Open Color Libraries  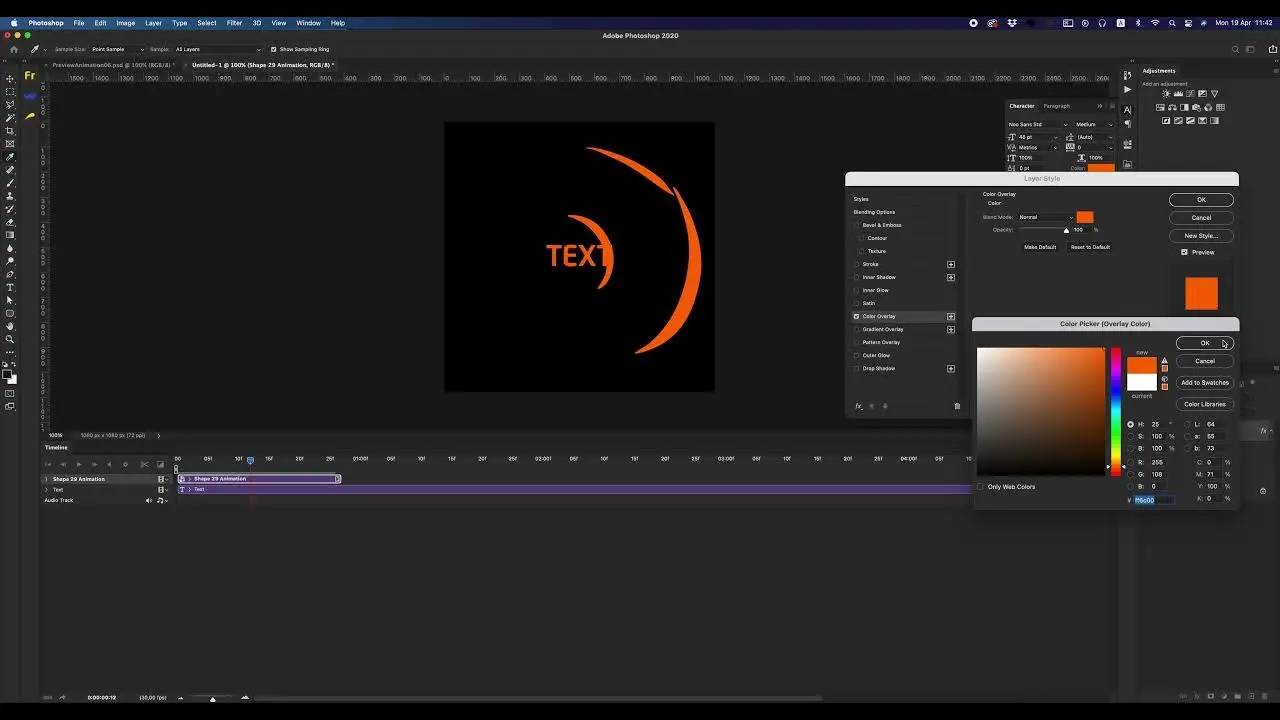click(x=1205, y=404)
